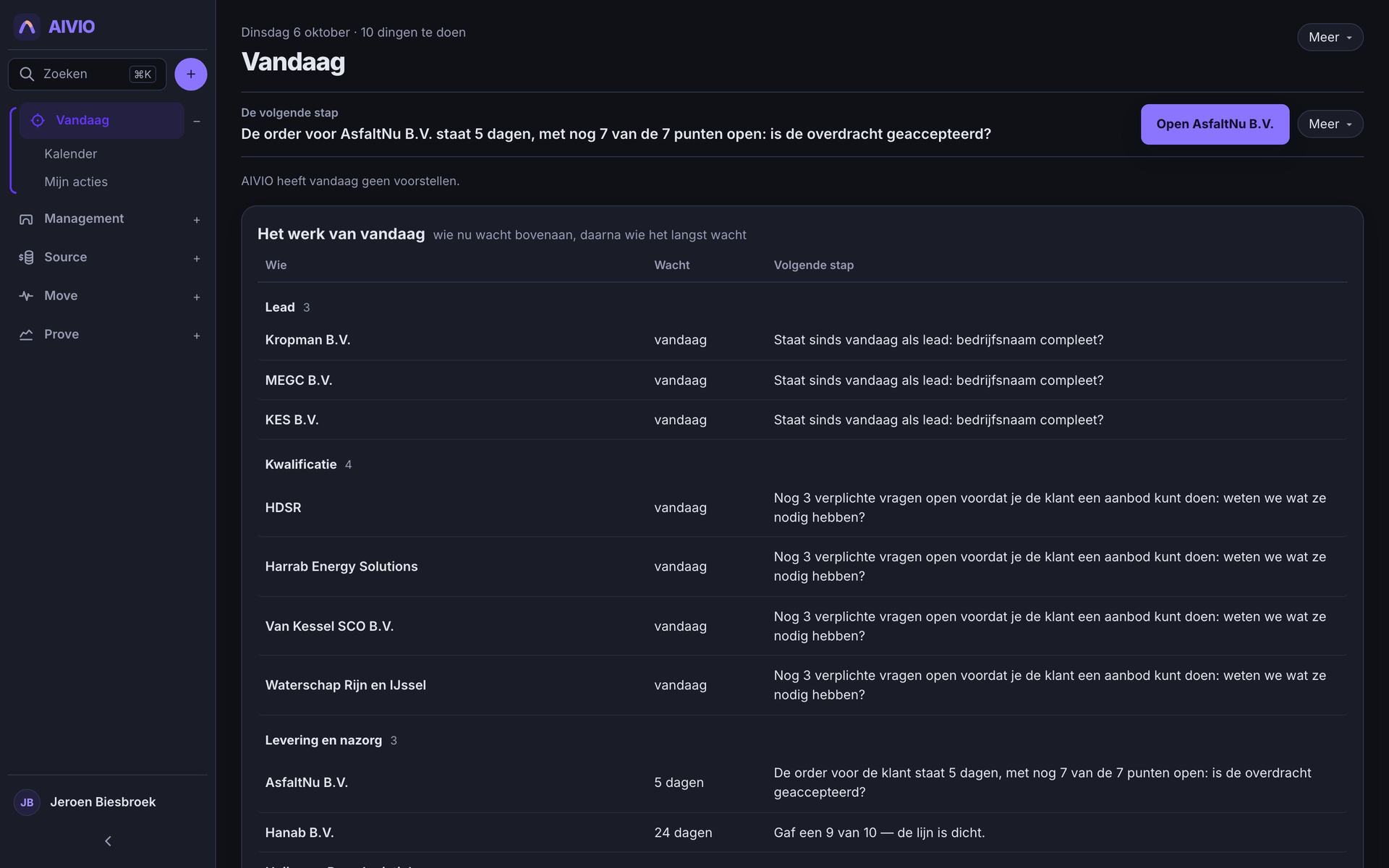Screen dimensions: 1389x868
Task: Open the Meer dropdown beside Open AsfaltNu
Action: point(1330,124)
